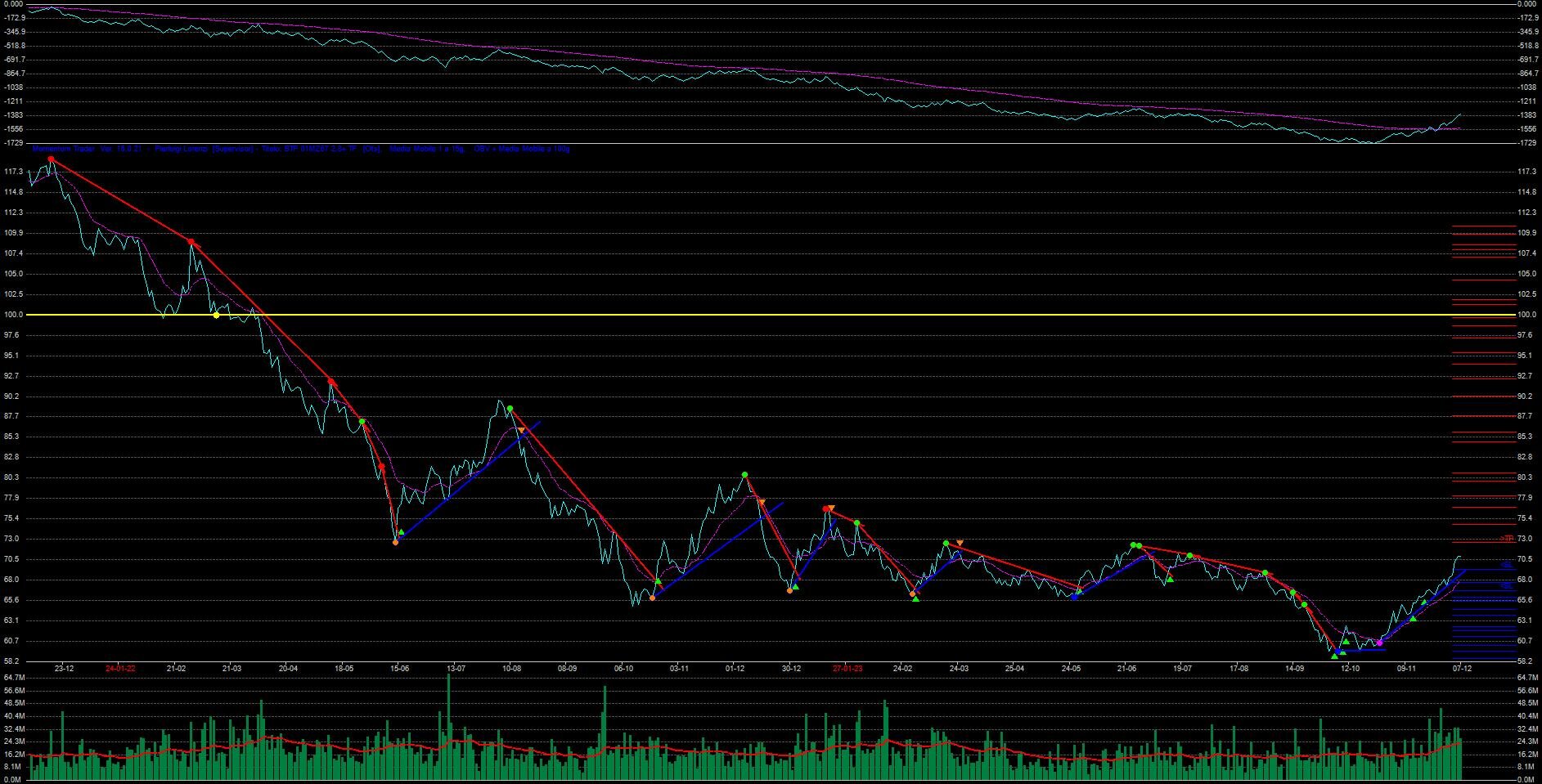
Task: Click the orange dot at the 15-06 low
Action: point(396,542)
